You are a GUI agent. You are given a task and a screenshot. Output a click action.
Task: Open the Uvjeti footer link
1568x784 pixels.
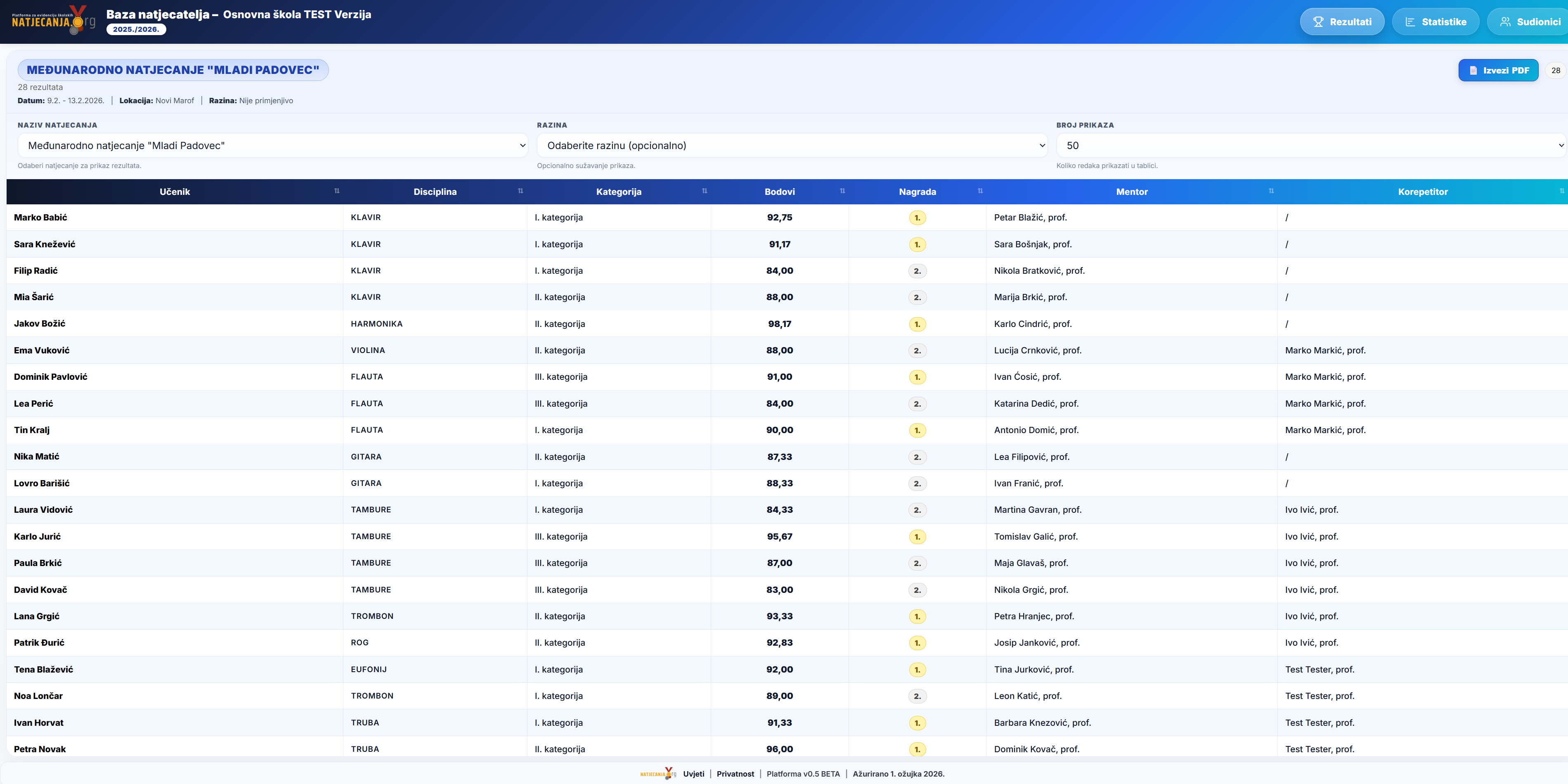coord(693,774)
